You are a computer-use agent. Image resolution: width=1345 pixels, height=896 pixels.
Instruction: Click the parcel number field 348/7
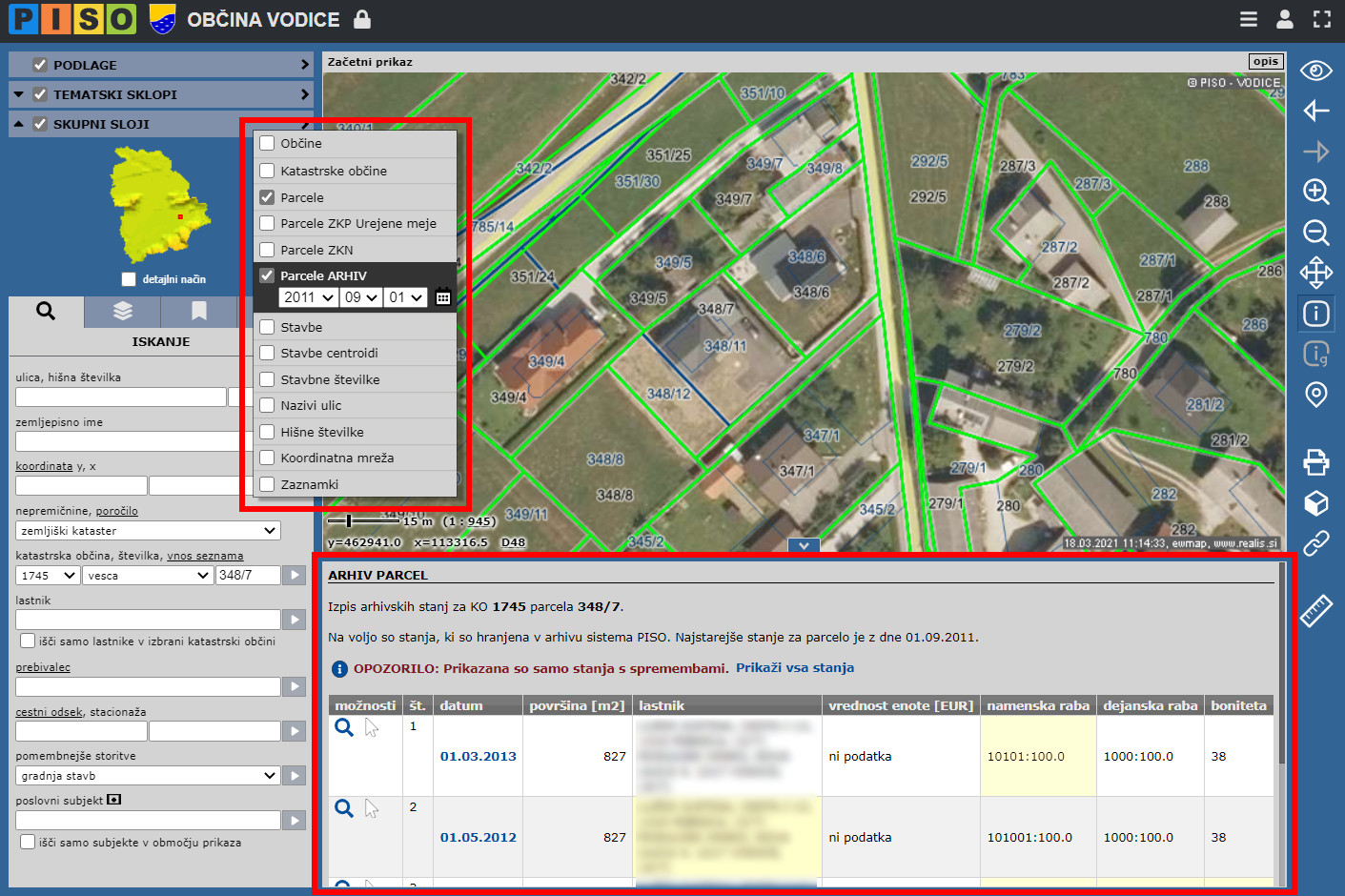[x=248, y=576]
